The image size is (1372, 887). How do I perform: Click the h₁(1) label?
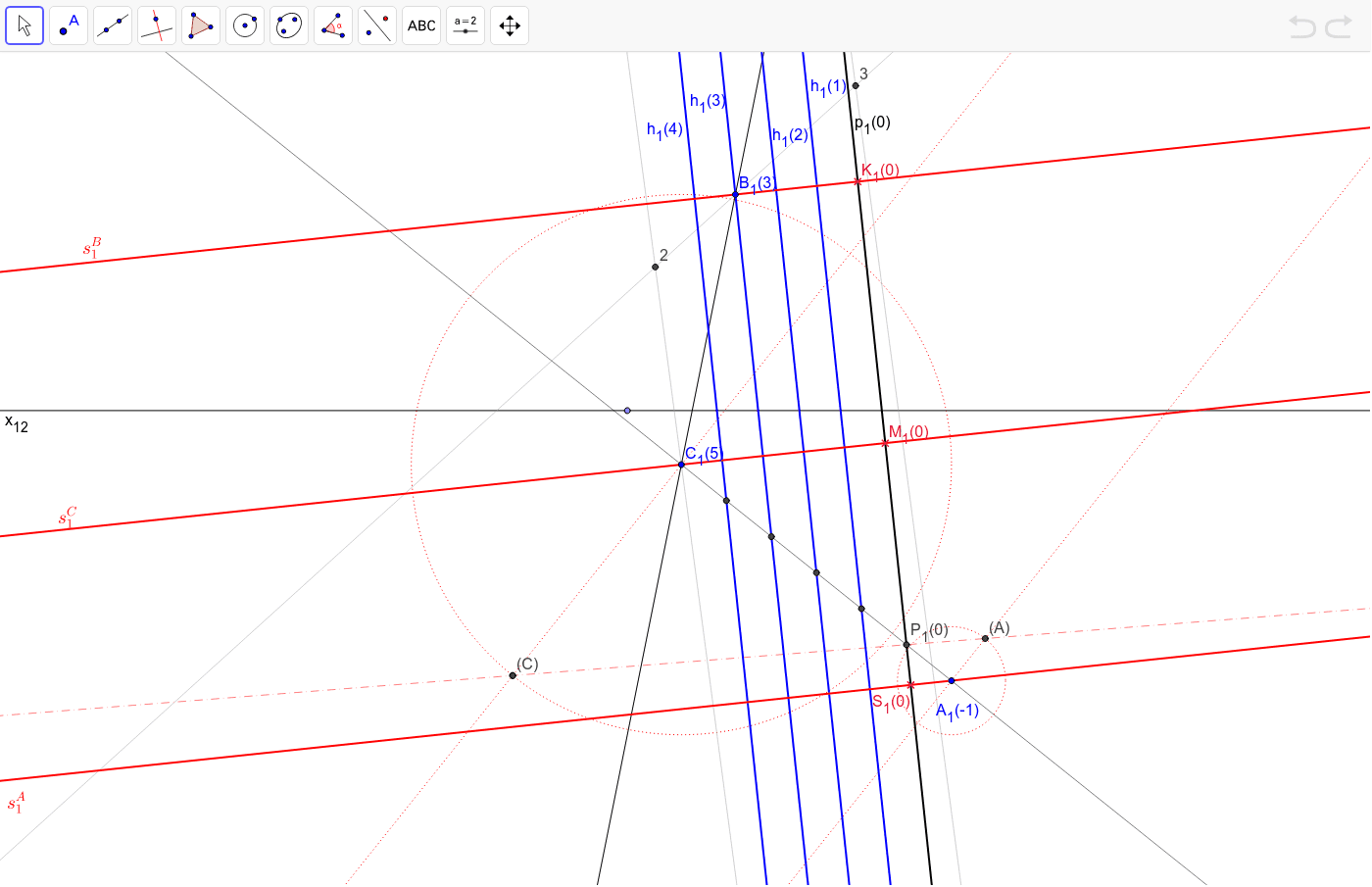pos(827,87)
